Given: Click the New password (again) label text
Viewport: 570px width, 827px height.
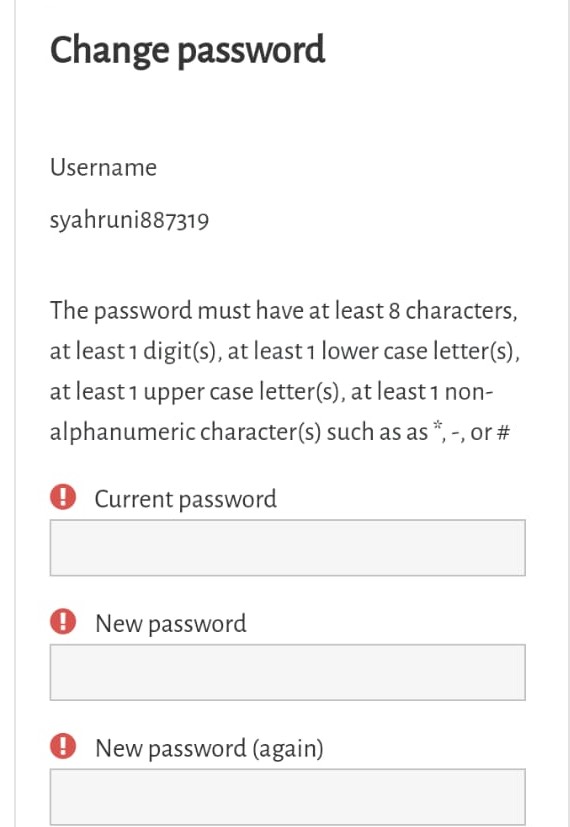Looking at the screenshot, I should click(x=209, y=748).
